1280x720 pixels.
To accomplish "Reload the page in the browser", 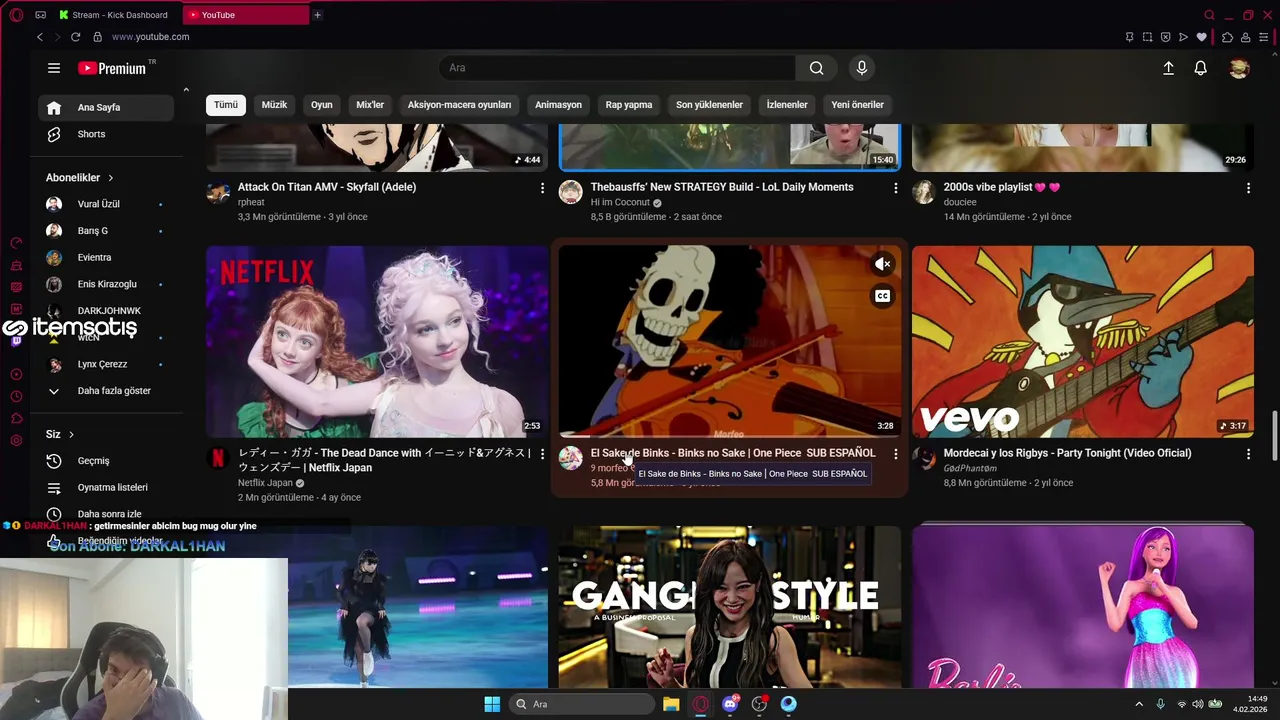I will (x=75, y=37).
